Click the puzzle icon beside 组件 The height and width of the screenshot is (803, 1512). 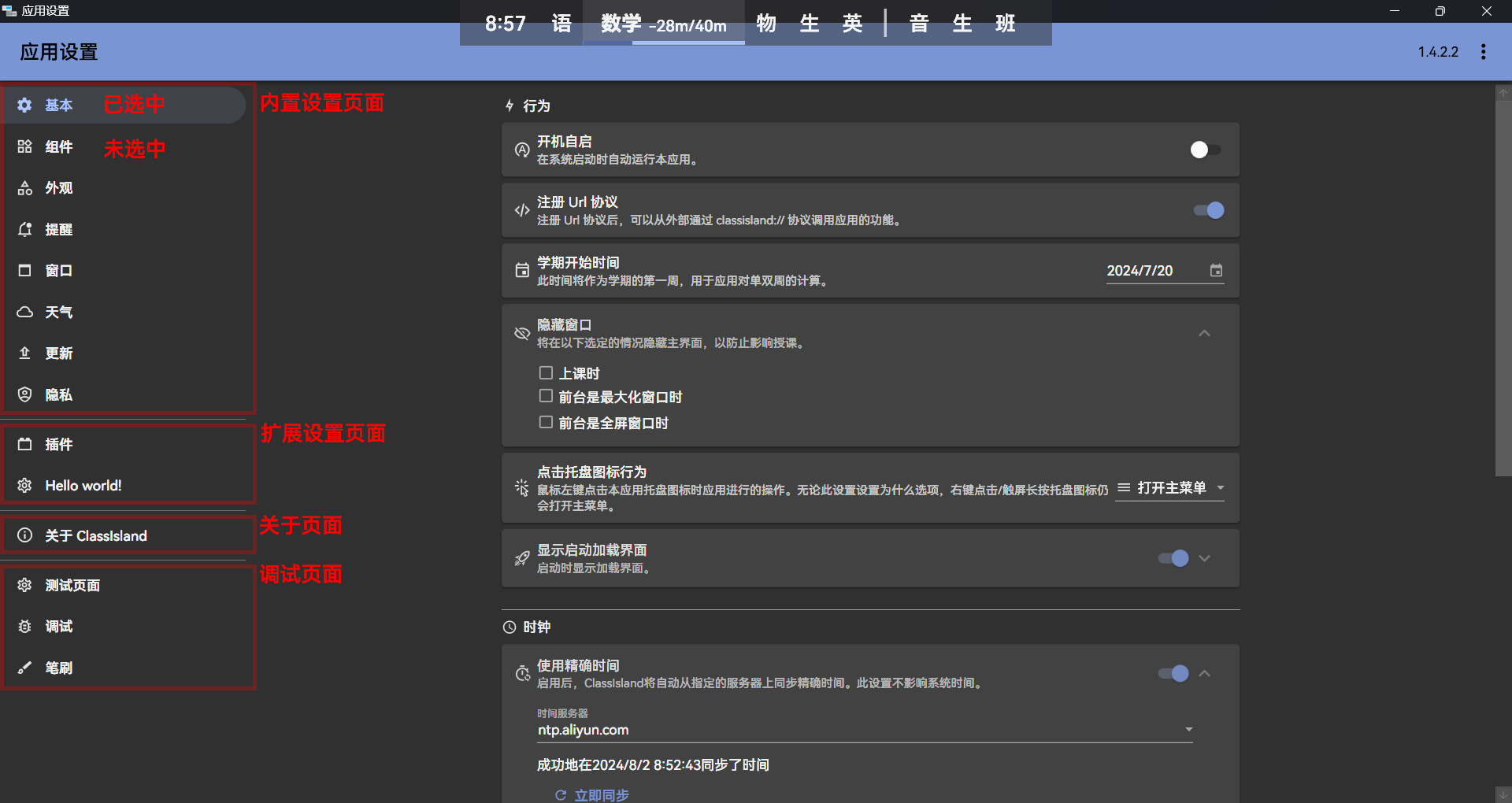pos(24,146)
